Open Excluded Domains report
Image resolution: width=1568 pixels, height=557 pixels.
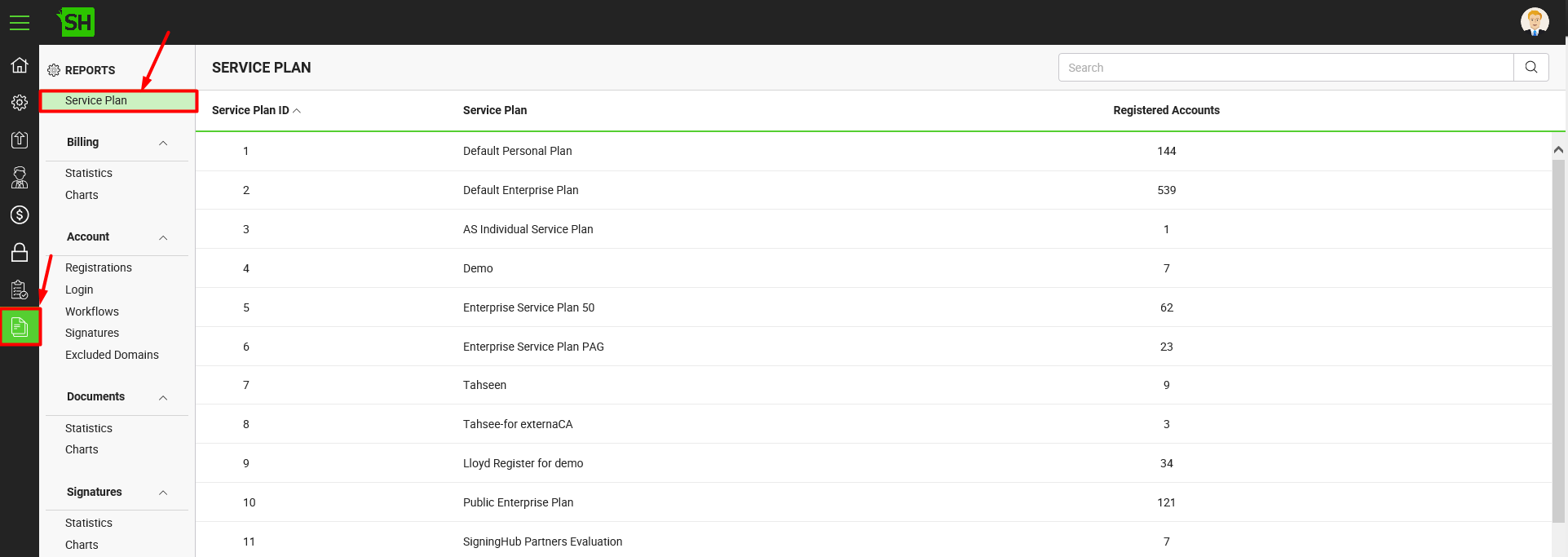112,355
